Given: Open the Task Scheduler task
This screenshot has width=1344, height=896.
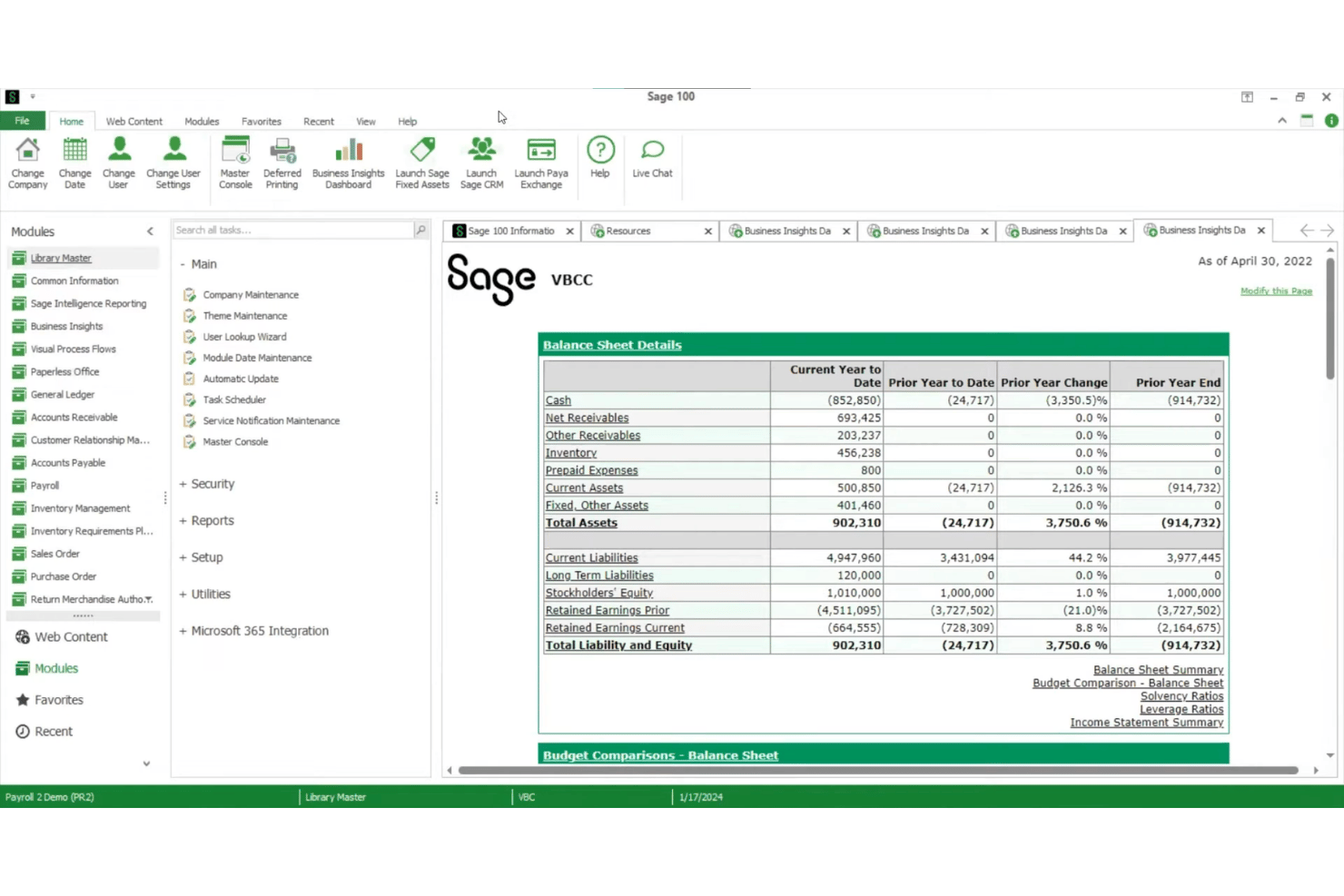Looking at the screenshot, I should point(234,399).
